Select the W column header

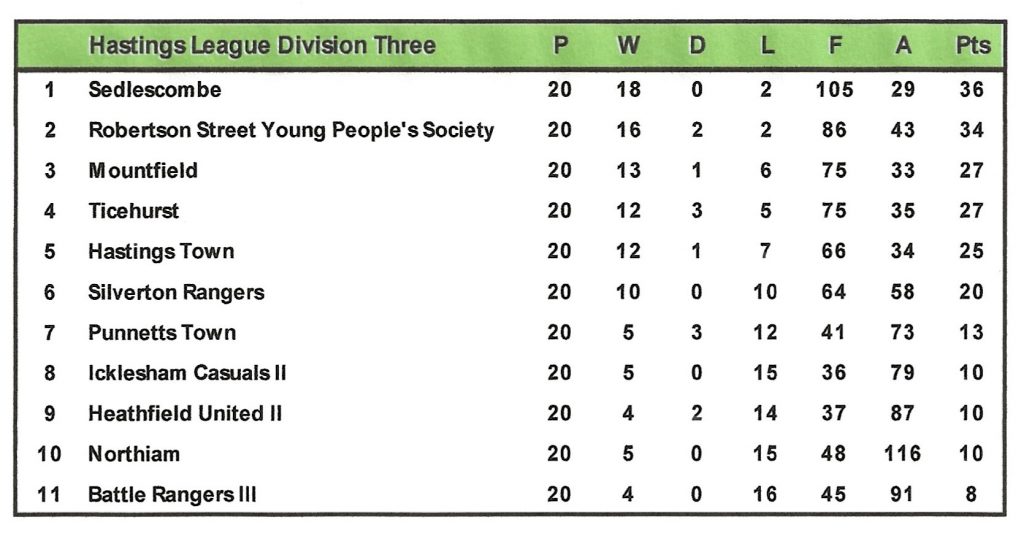628,46
